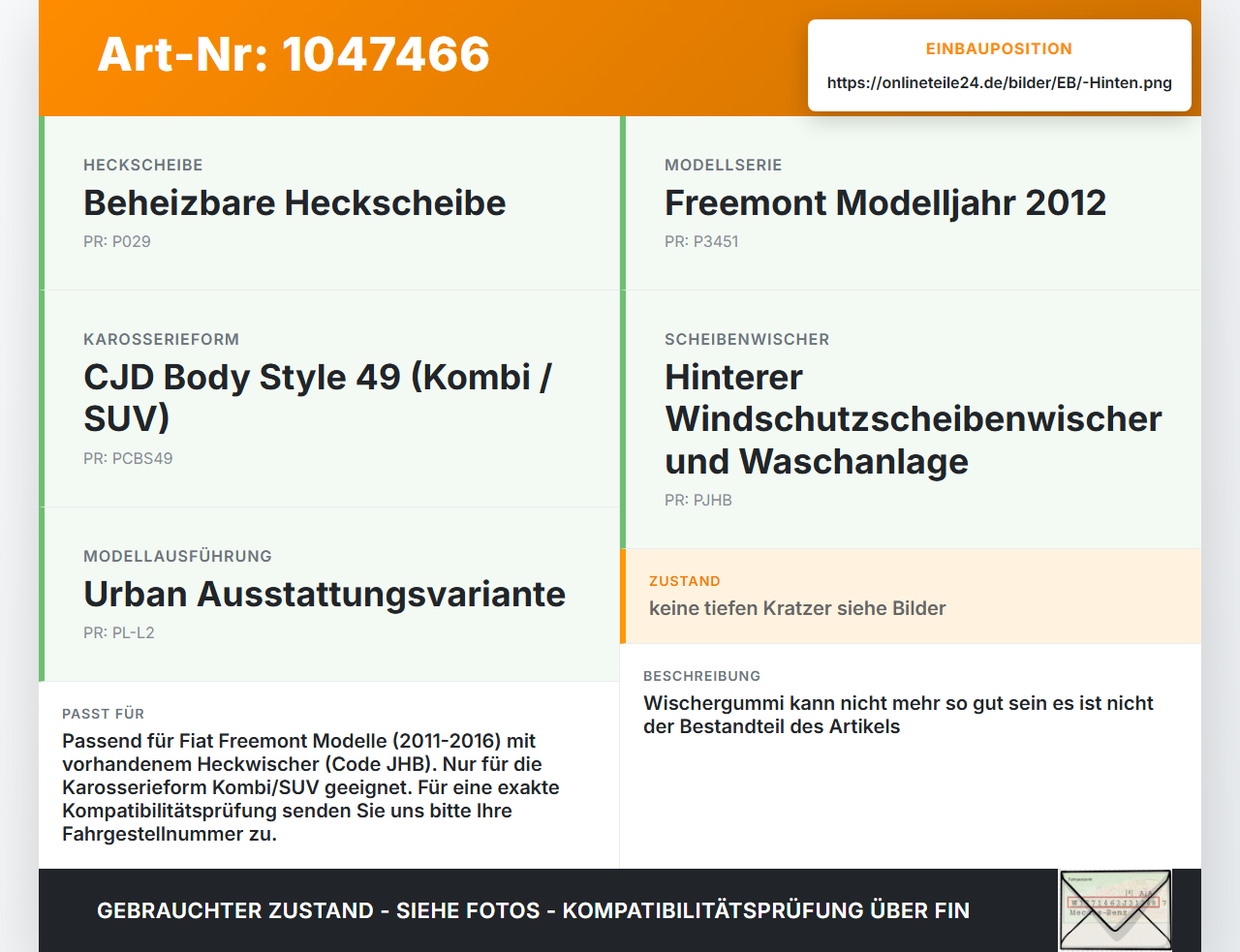
Task: Click the HECKSCHEIBE category label
Action: (x=143, y=165)
